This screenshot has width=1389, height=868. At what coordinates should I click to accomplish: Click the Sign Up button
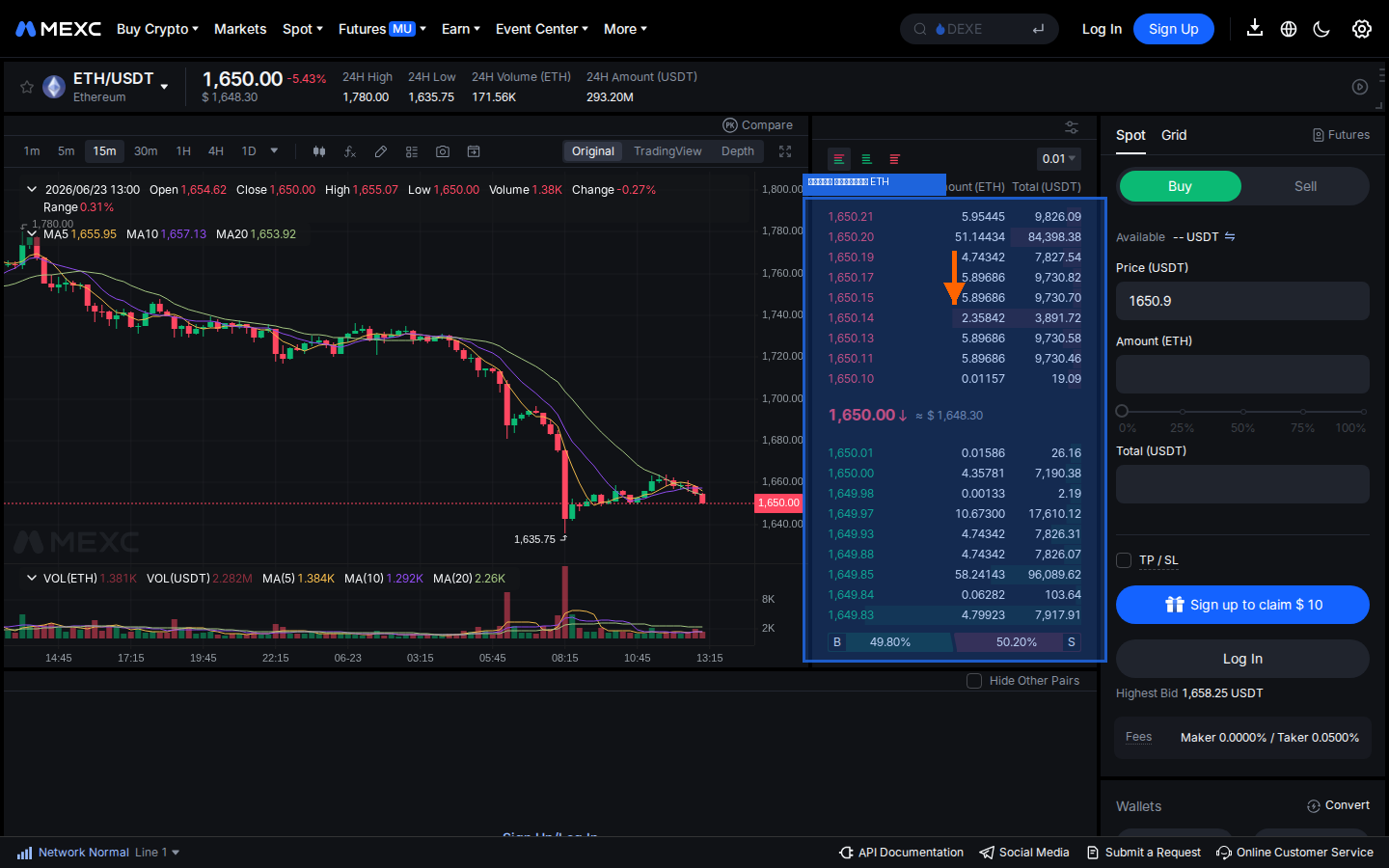click(1173, 29)
